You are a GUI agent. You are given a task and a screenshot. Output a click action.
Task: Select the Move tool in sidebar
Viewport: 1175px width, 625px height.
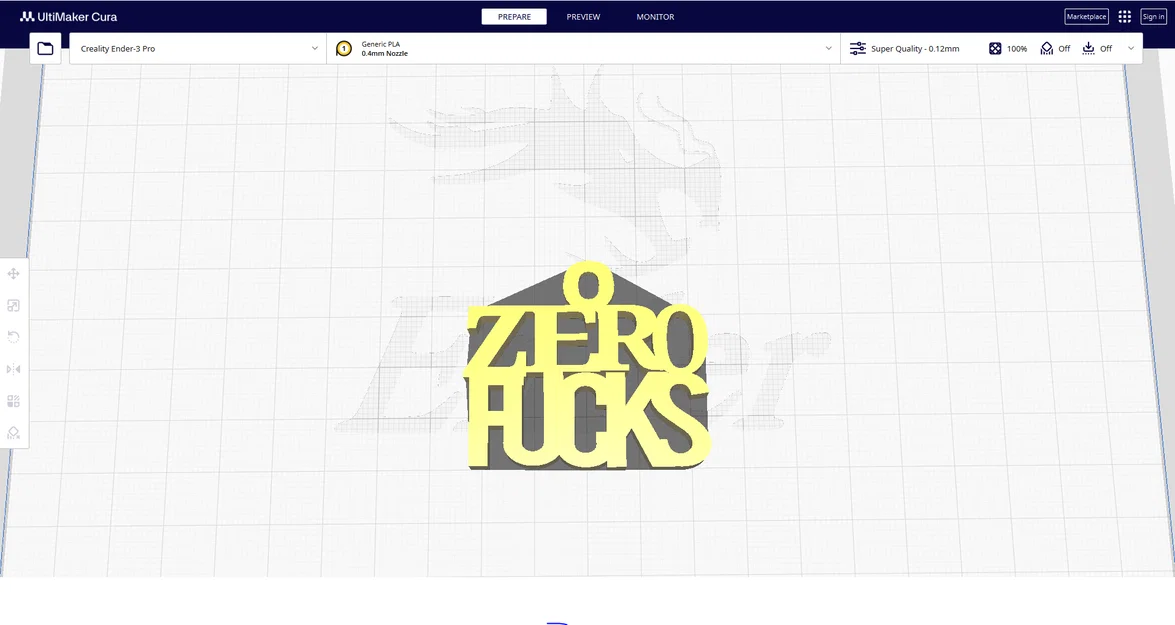click(x=13, y=274)
